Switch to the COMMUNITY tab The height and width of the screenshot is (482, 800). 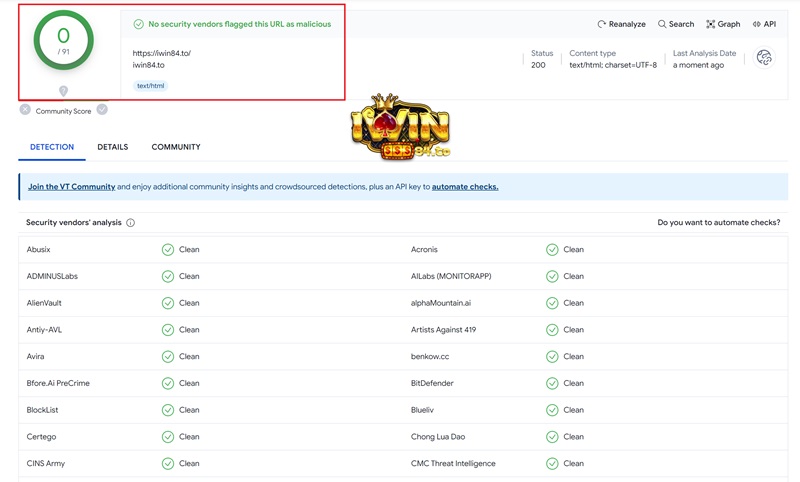176,147
